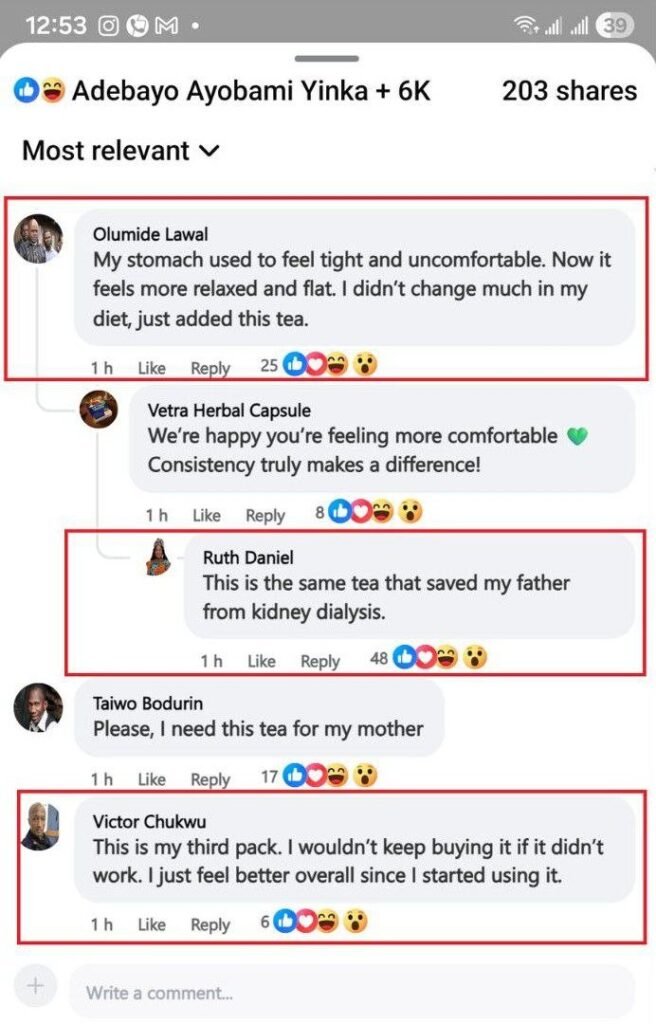Like Olumide Lawal's comment
This screenshot has width=656, height=1024.
(x=152, y=367)
